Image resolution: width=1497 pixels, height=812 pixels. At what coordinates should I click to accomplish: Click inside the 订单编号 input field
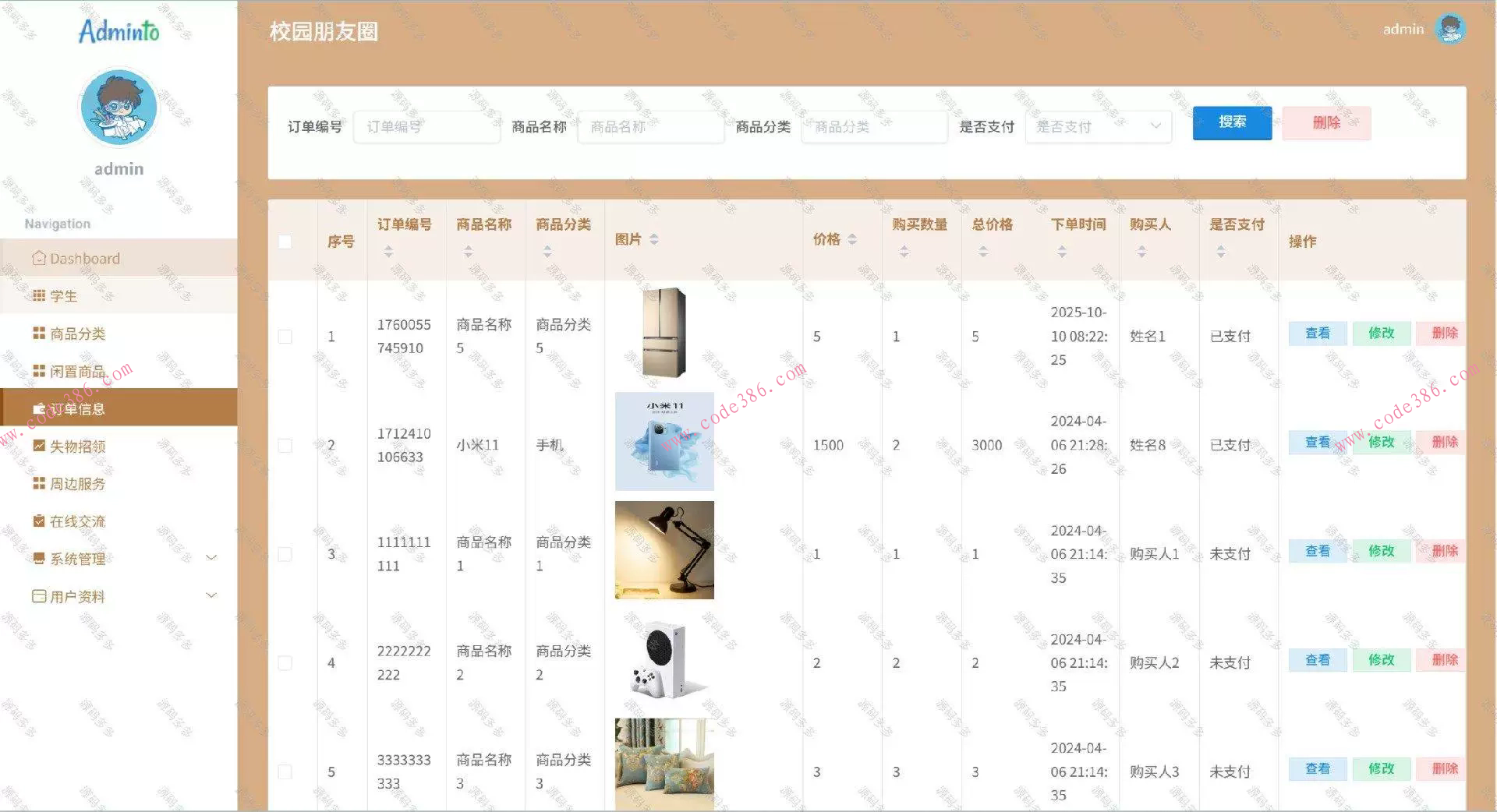click(x=426, y=126)
